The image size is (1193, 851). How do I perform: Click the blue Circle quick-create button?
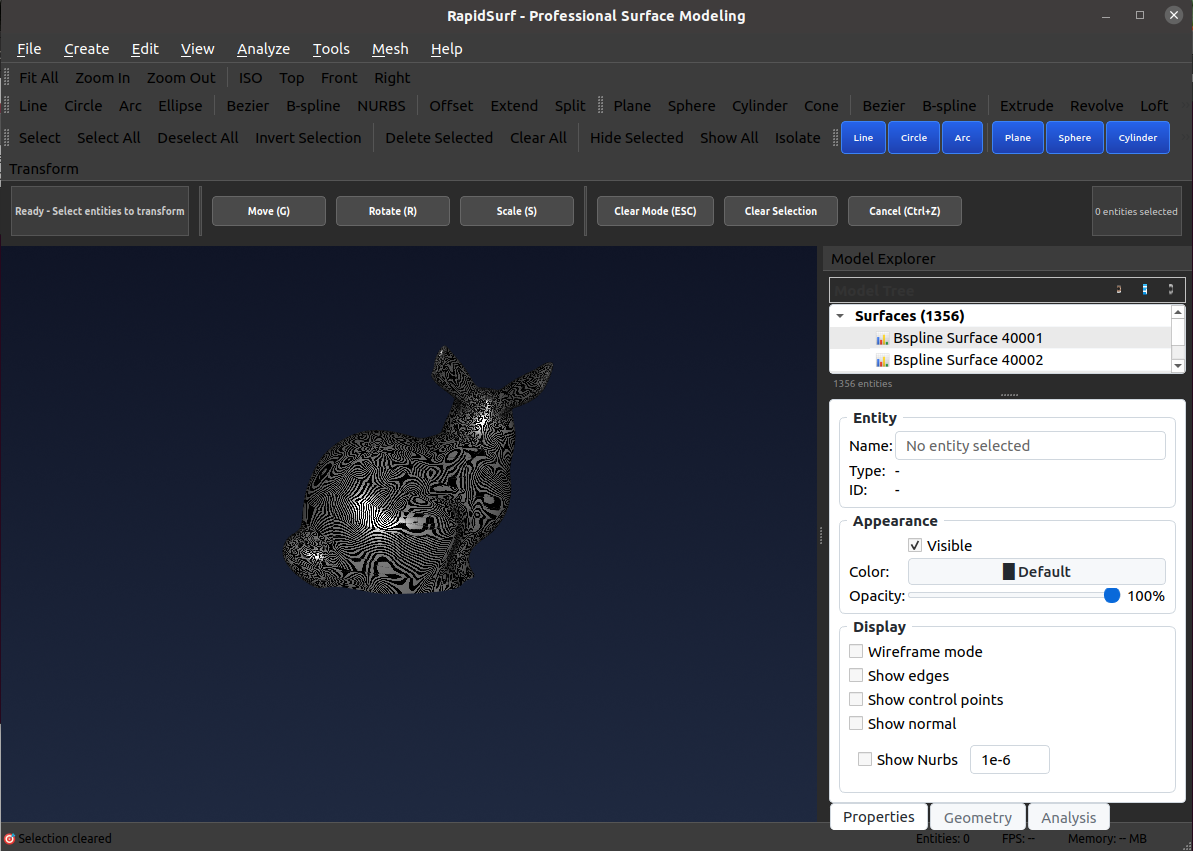pos(914,138)
